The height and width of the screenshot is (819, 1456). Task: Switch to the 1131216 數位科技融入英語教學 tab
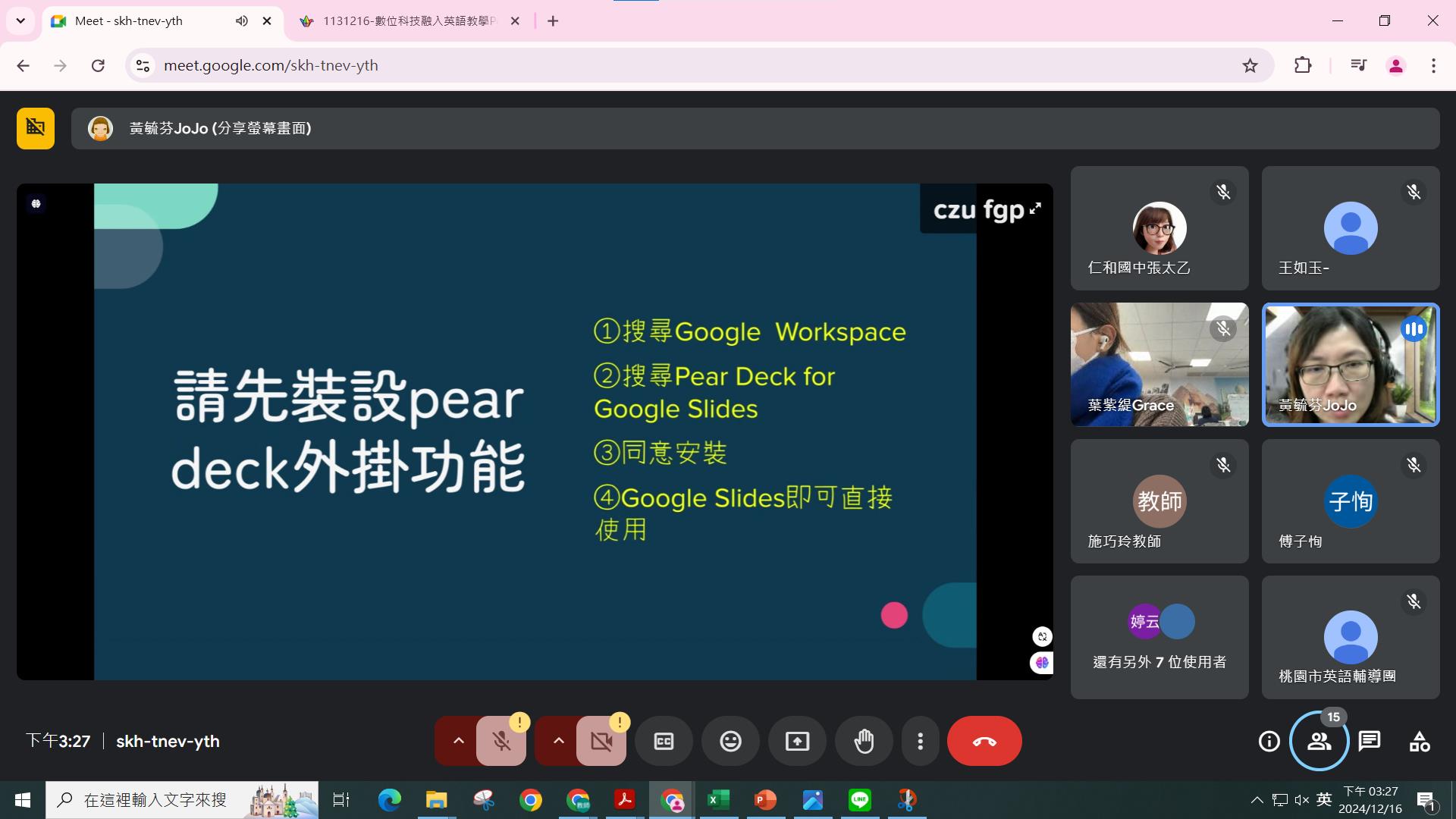pyautogui.click(x=408, y=21)
